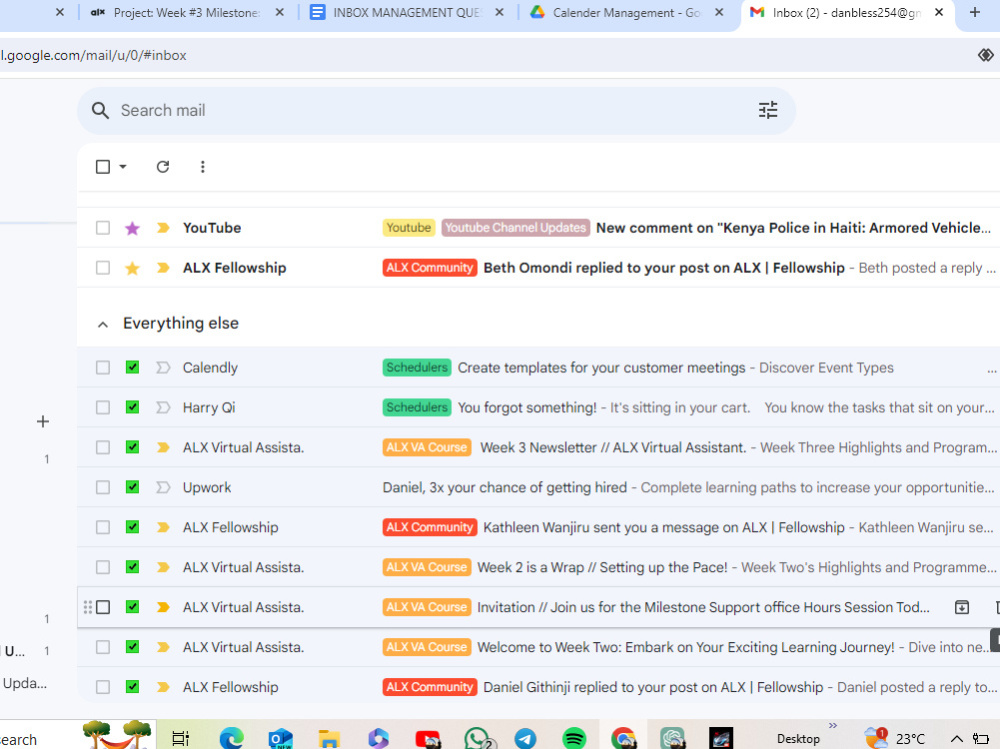The image size is (1000, 749).
Task: Refresh the inbox with the reload icon
Action: tap(163, 167)
